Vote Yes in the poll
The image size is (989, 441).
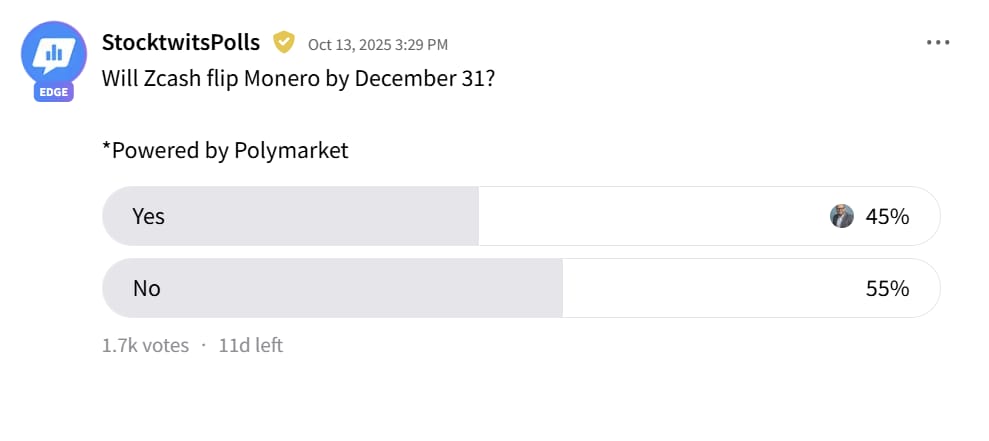click(149, 216)
